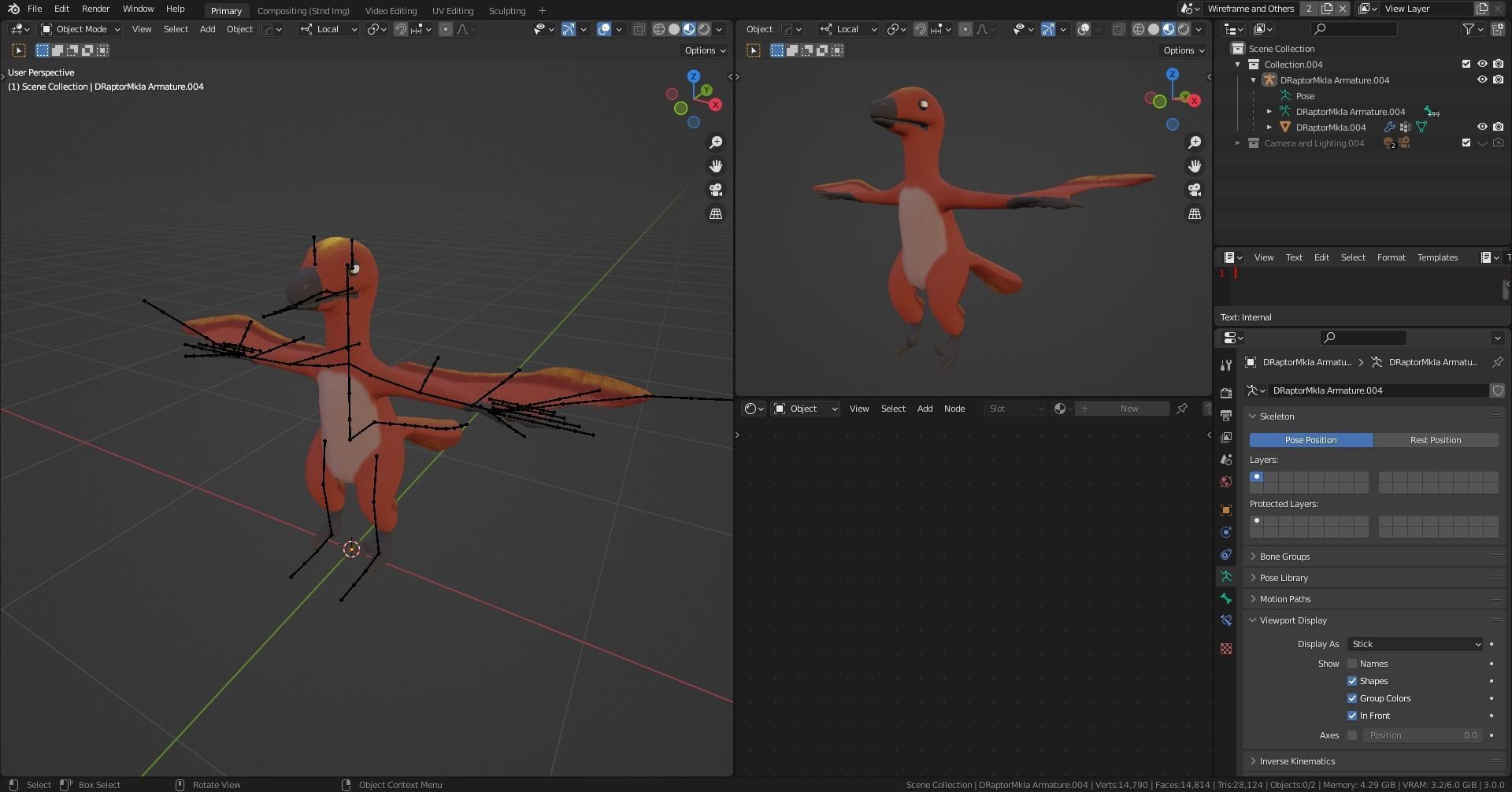1512x792 pixels.
Task: Select rendered shading in left viewport header
Action: tap(704, 29)
